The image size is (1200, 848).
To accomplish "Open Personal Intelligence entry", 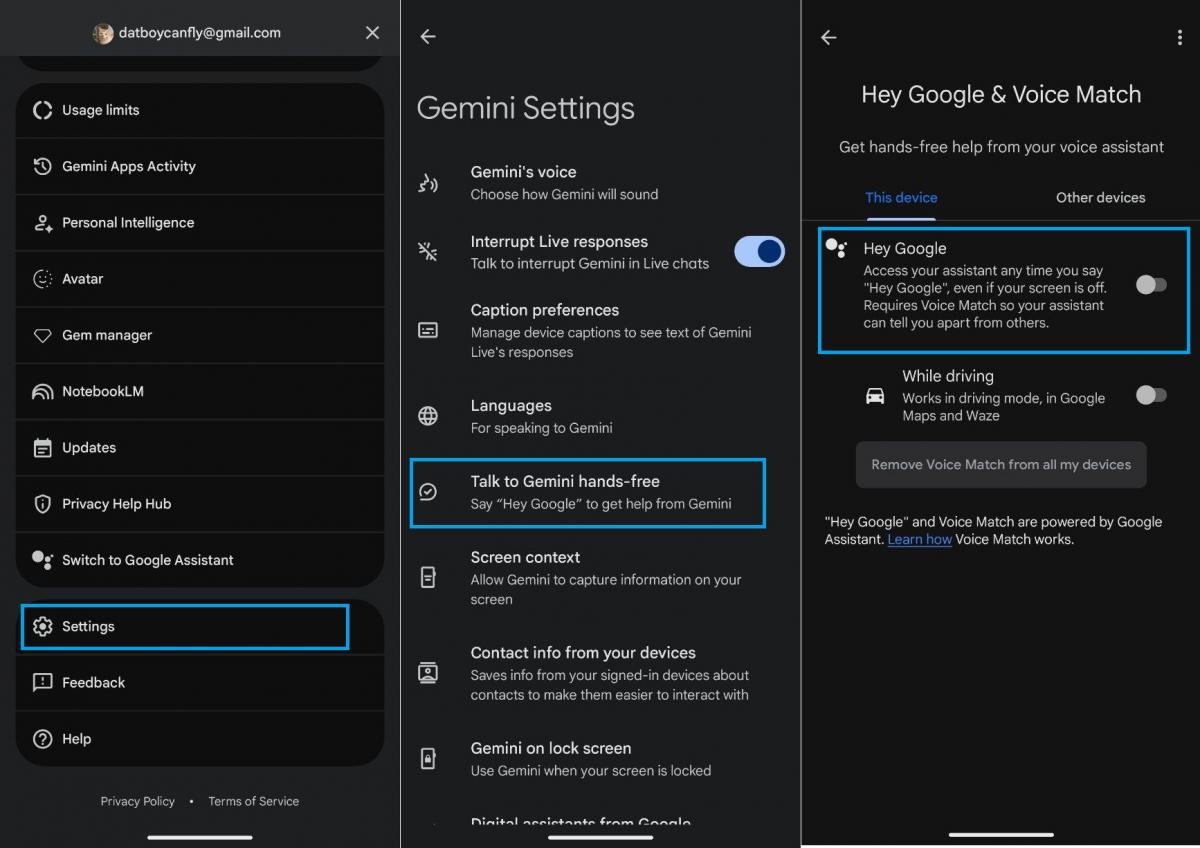I will click(200, 223).
